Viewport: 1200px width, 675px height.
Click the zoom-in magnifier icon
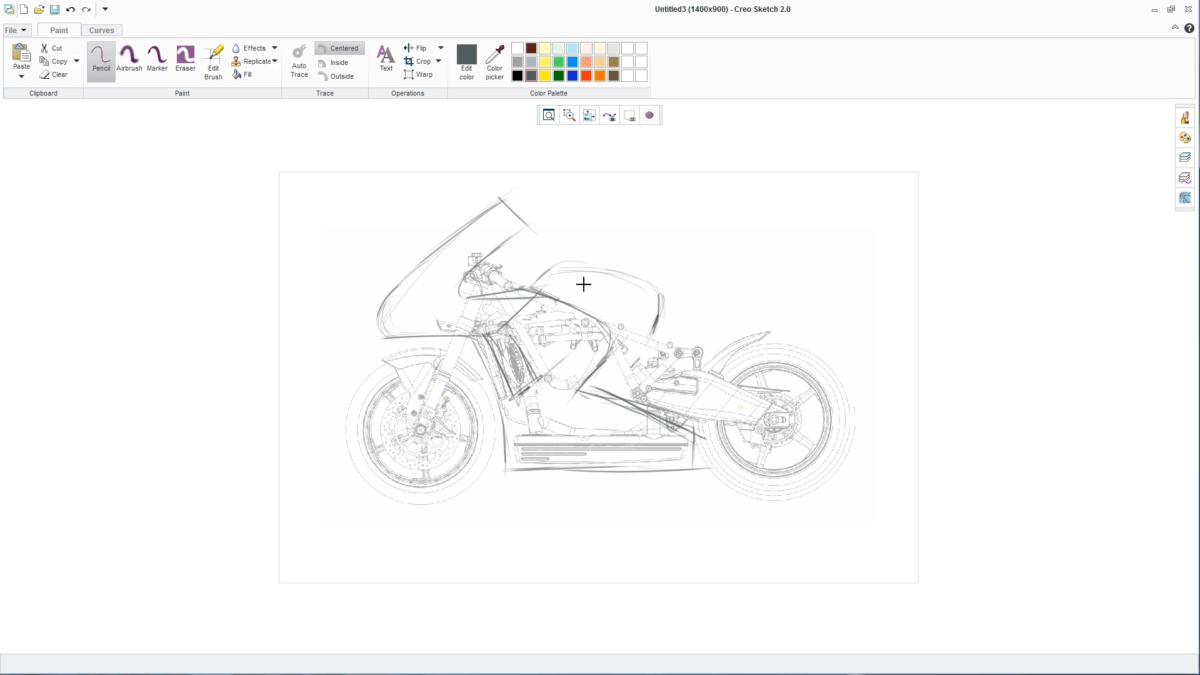(569, 116)
